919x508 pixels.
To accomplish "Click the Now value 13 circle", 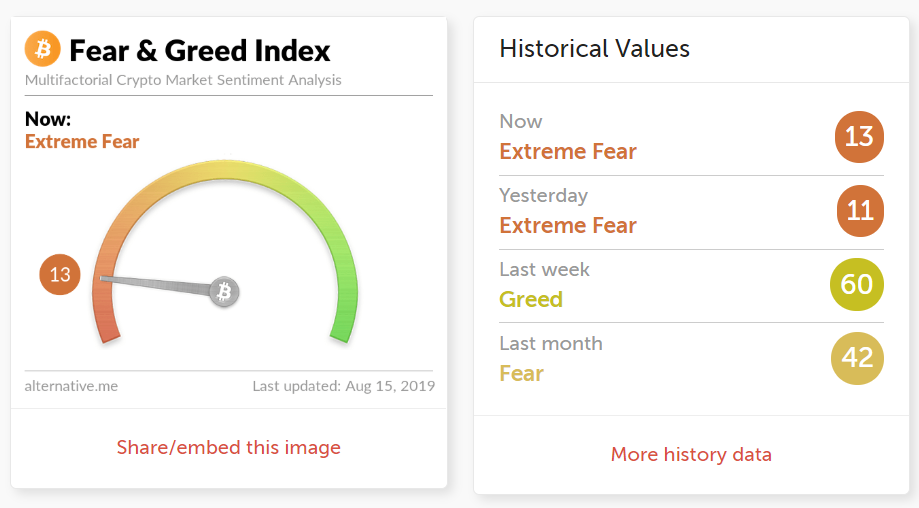I will (x=859, y=137).
